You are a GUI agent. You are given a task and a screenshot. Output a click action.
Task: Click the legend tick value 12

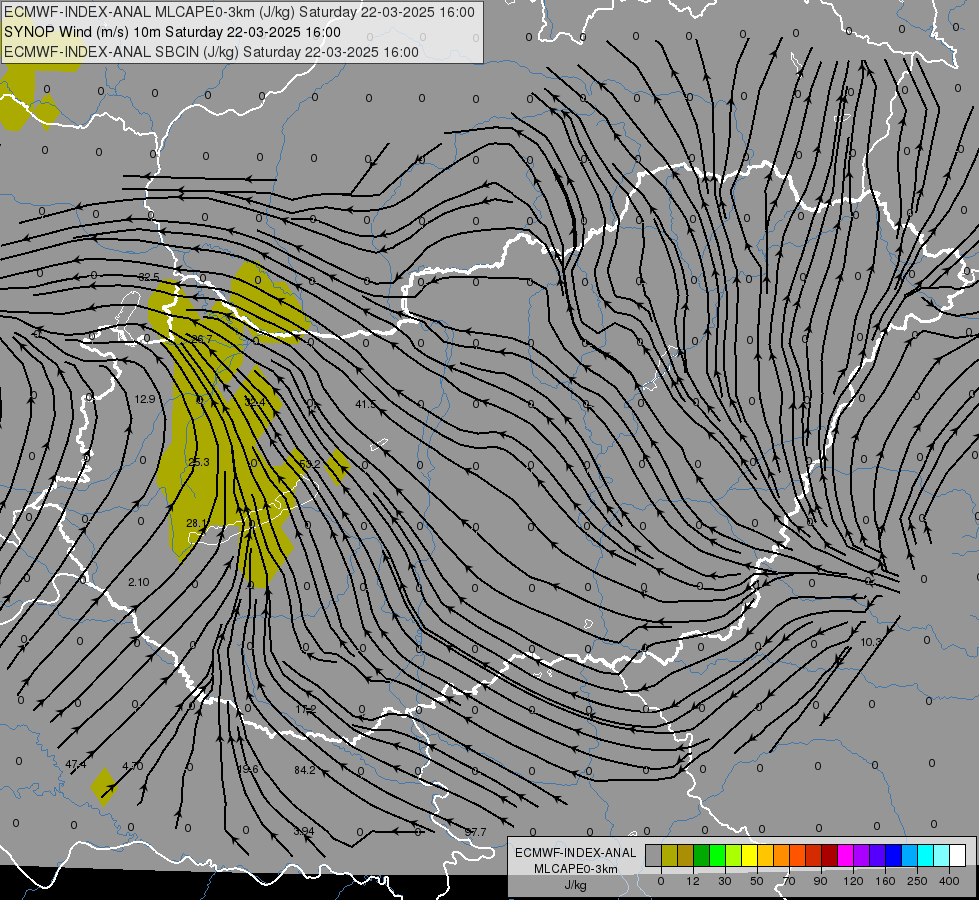coord(693,881)
